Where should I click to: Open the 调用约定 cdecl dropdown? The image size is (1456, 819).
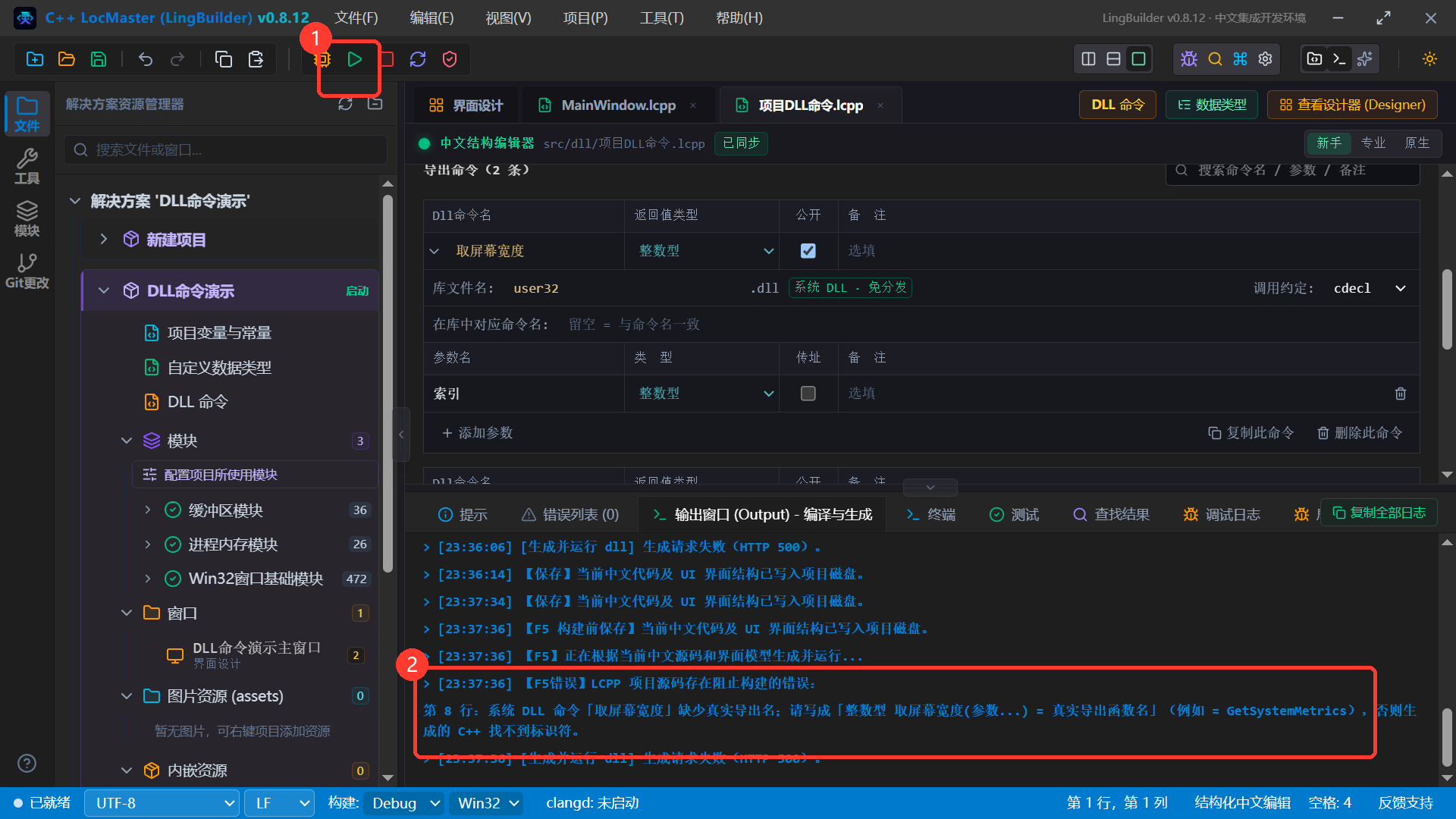coord(1370,288)
